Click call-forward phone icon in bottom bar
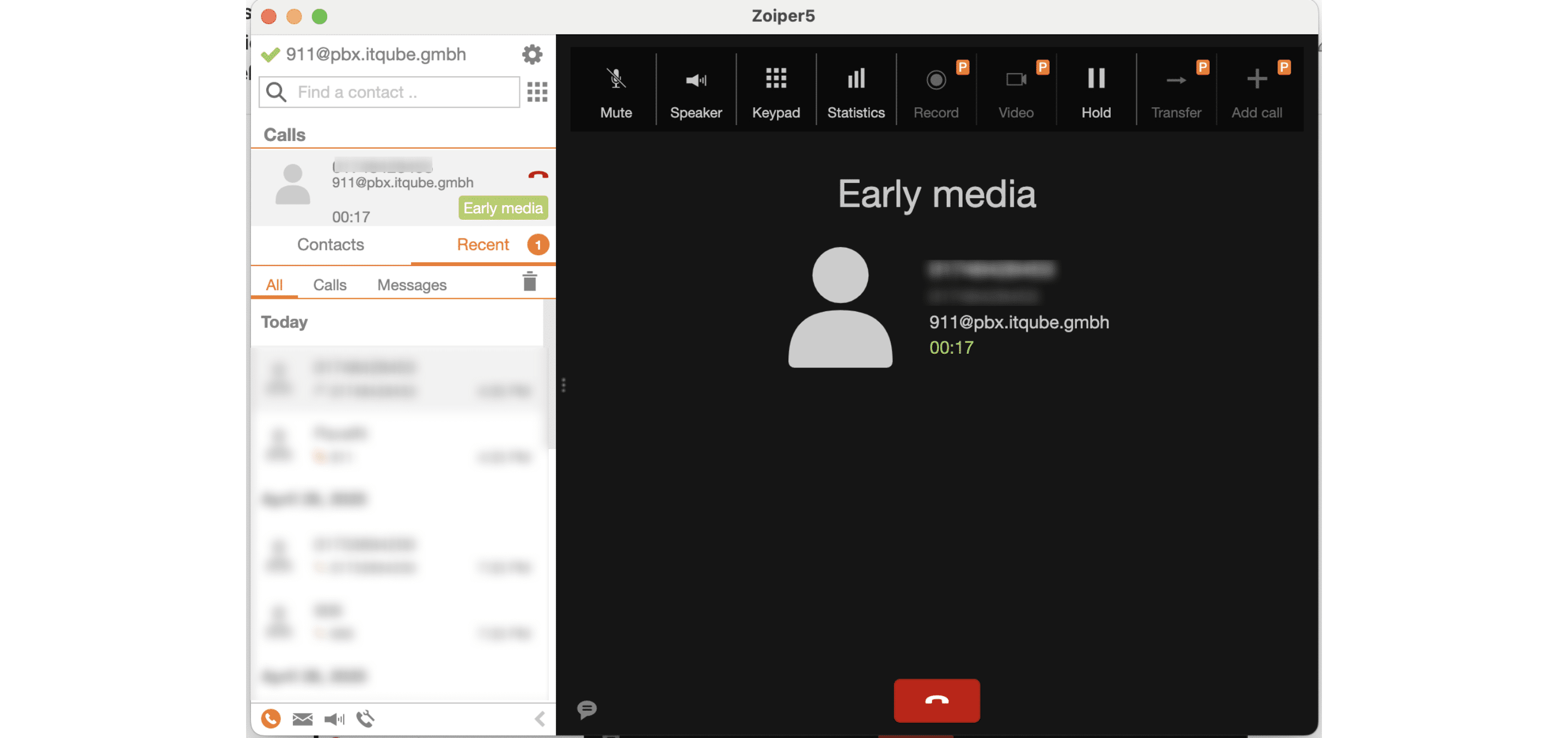This screenshot has width=1568, height=738. [x=365, y=718]
